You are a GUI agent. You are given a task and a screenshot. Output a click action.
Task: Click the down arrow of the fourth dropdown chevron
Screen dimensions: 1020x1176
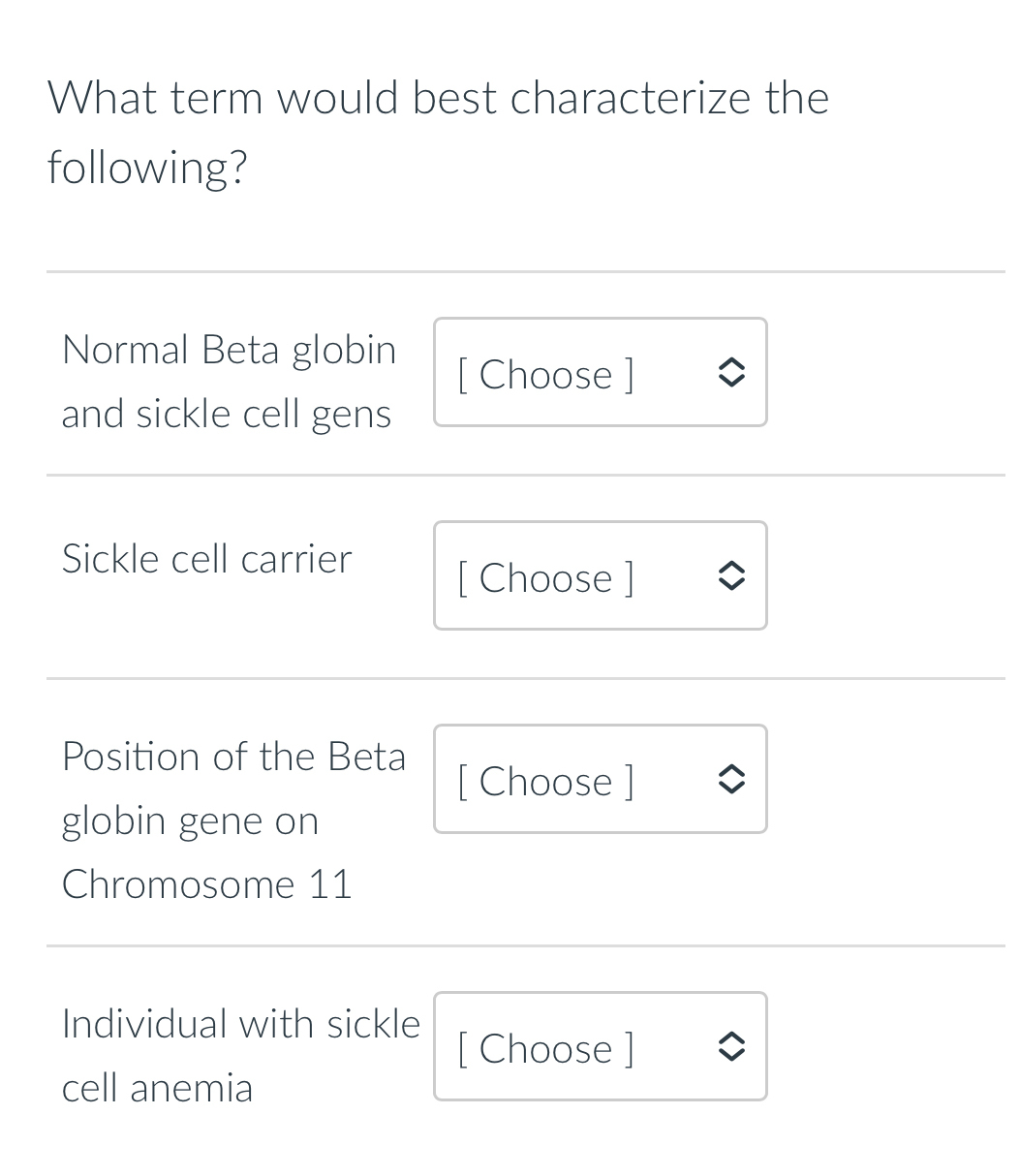732,1056
